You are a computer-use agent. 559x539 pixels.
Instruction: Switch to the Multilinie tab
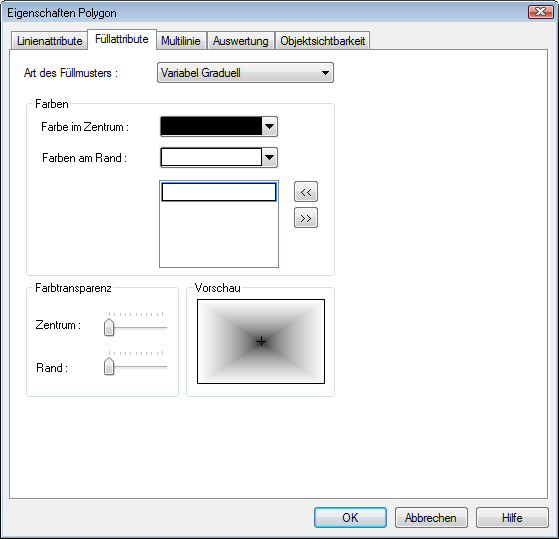pos(181,41)
